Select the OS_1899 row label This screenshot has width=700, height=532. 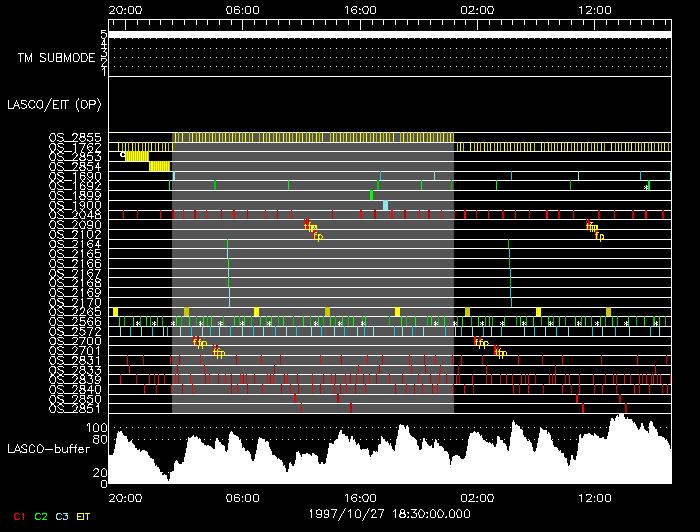75,195
